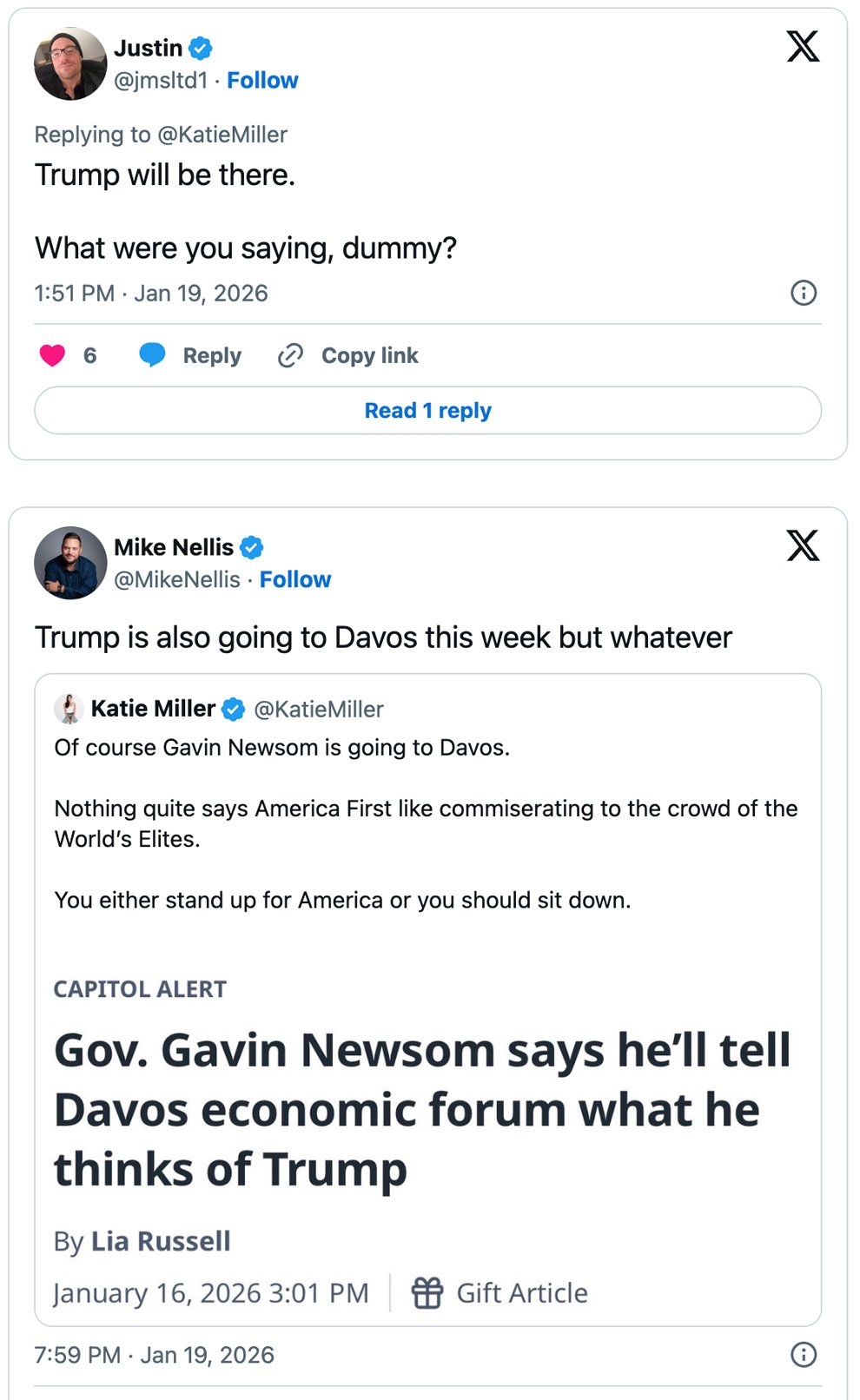The height and width of the screenshot is (1400, 860).
Task: Like Justin's reply with the heart icon
Action: pos(52,355)
